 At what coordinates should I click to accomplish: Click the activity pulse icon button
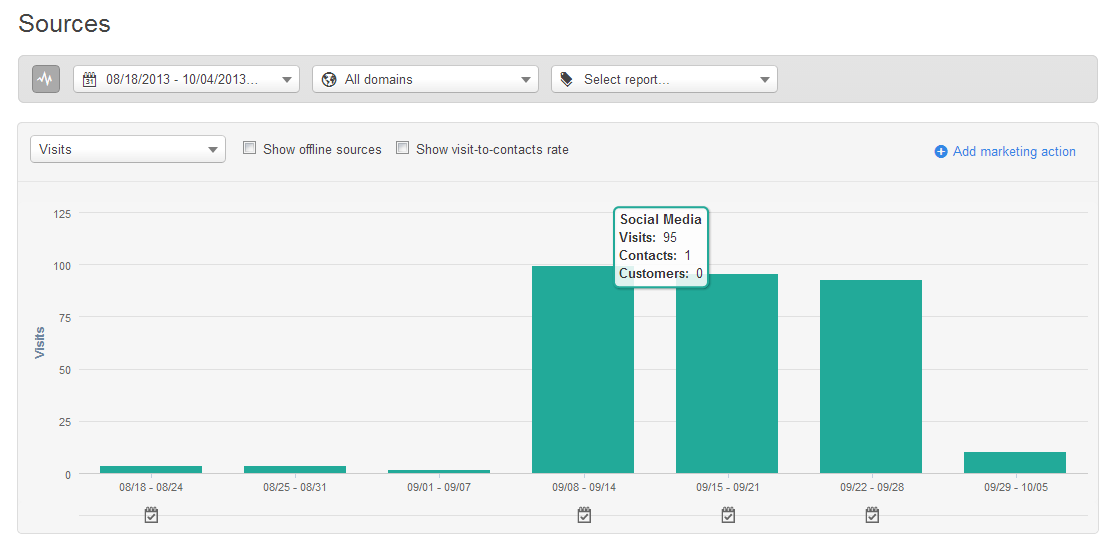click(x=46, y=79)
